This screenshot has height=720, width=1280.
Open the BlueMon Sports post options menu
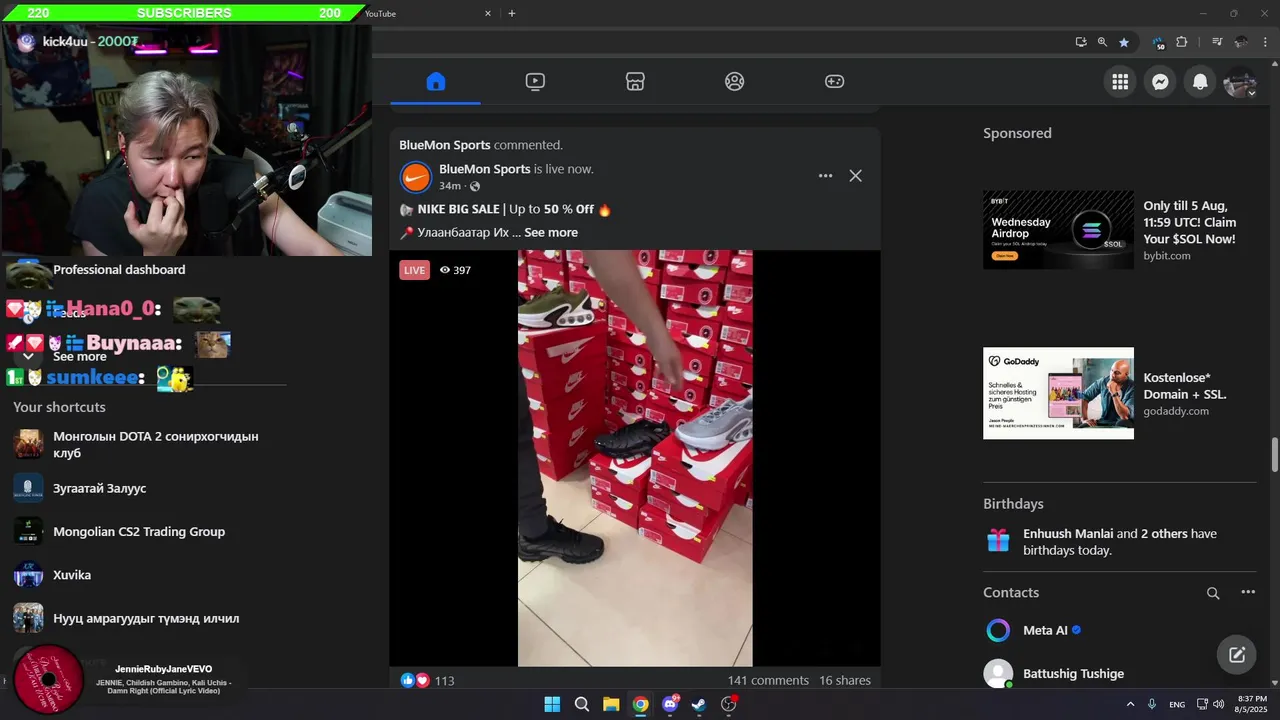825,176
